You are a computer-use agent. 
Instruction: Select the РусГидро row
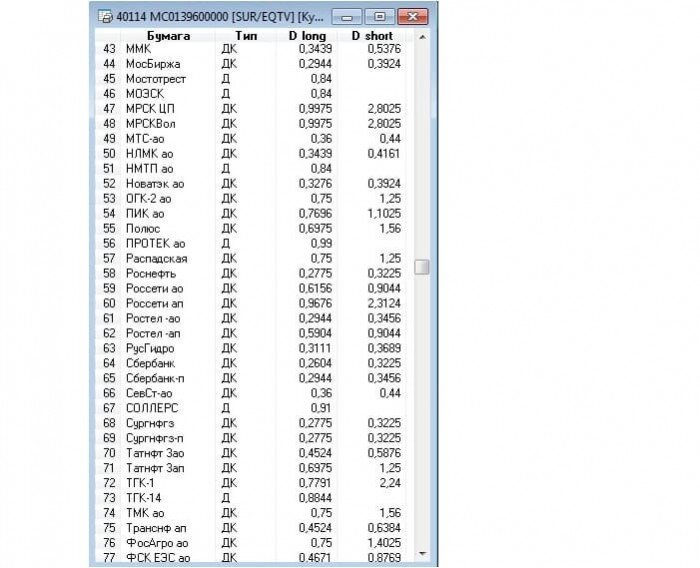251,348
